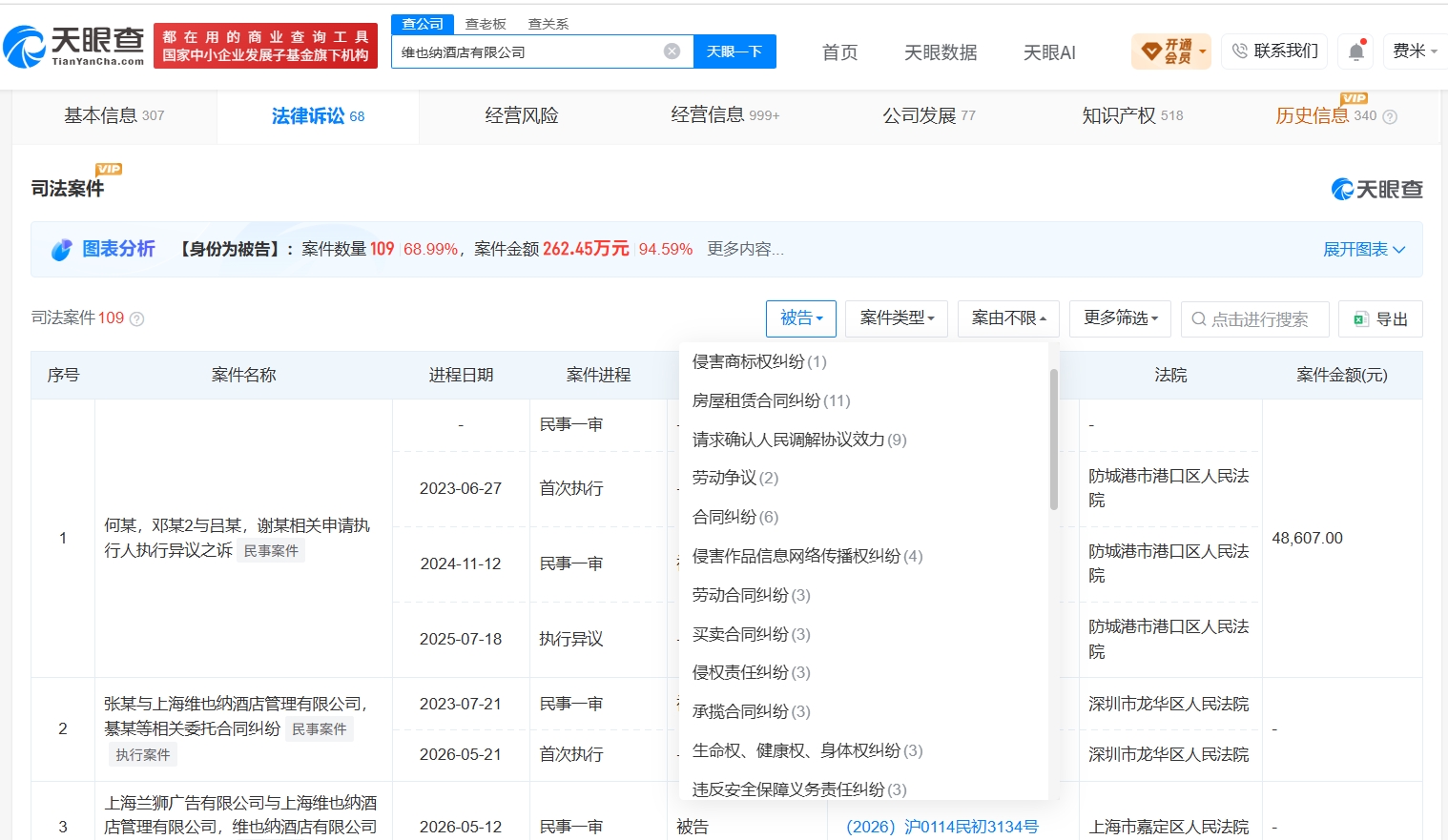
Task: Open the 更多筛选 dropdown
Action: 1121,318
